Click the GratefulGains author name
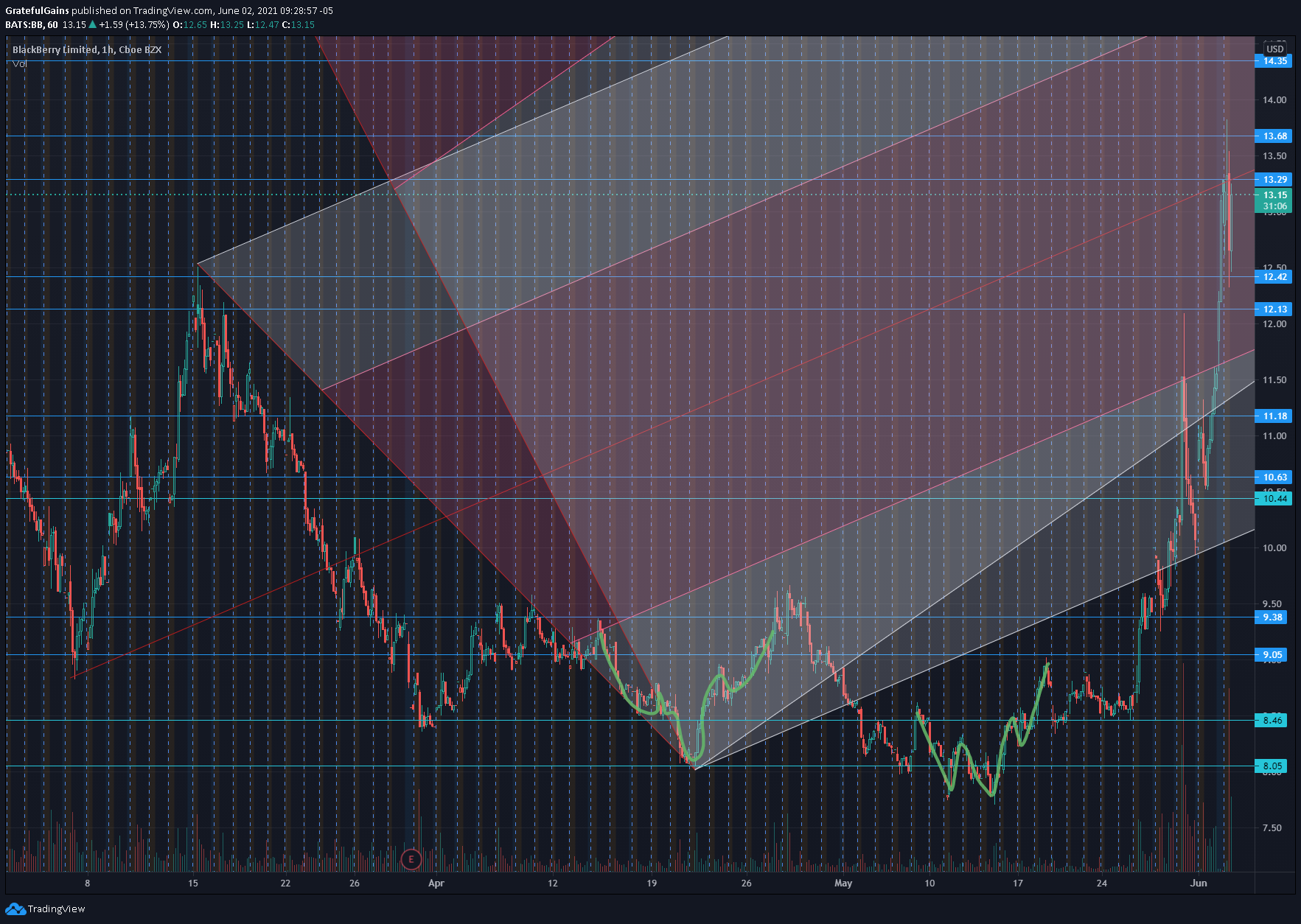 [x=37, y=11]
